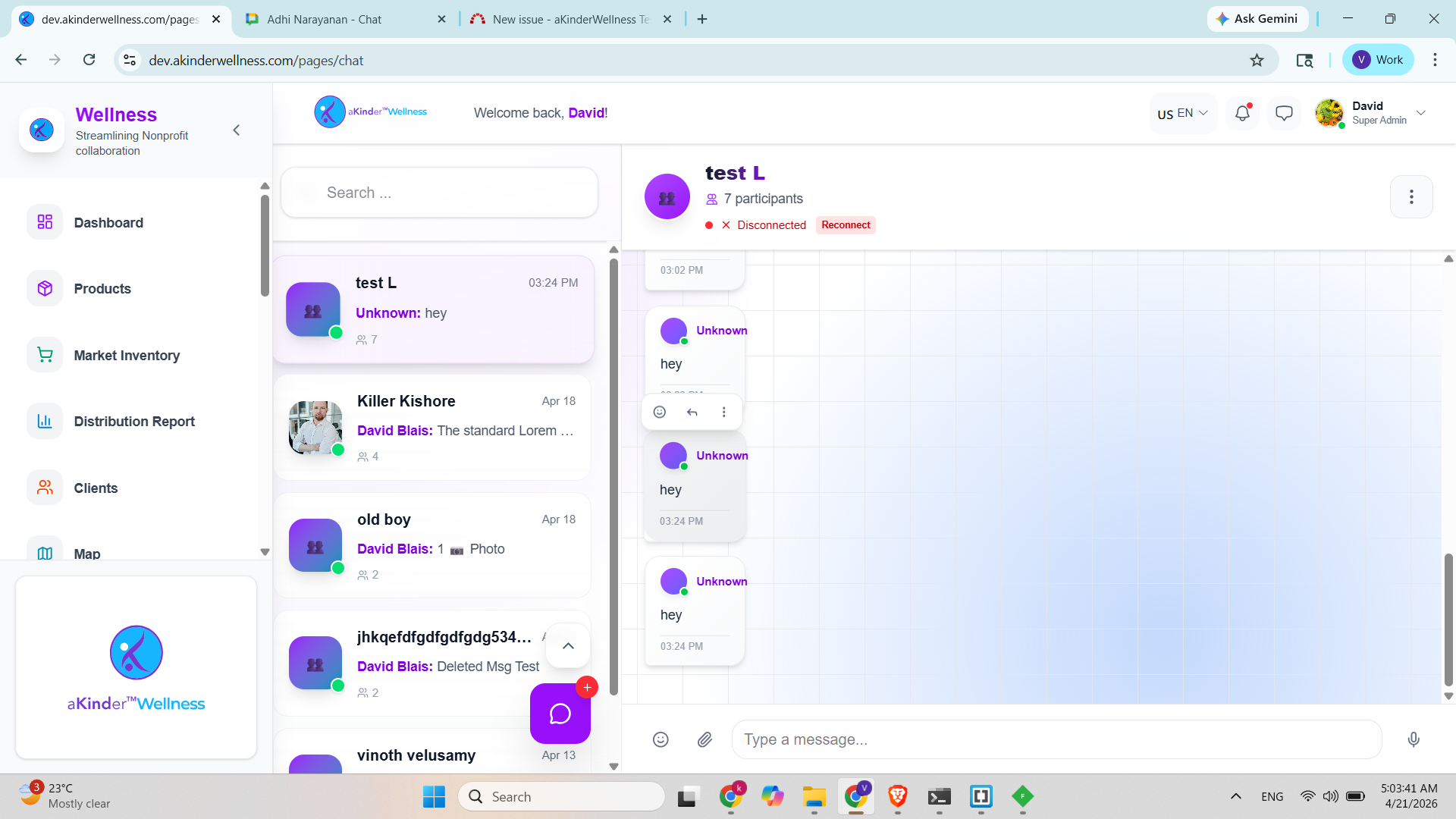Switch to Adhi Narayanan Chat browser tab
The height and width of the screenshot is (819, 1456).
coord(325,19)
